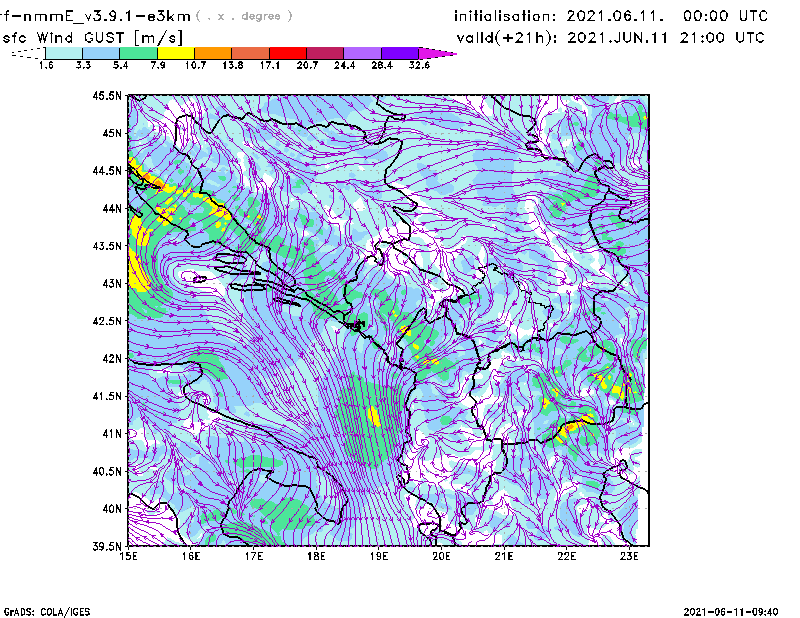800x618 pixels.
Task: Click the legend value 1.6
Action: pyautogui.click(x=46, y=65)
